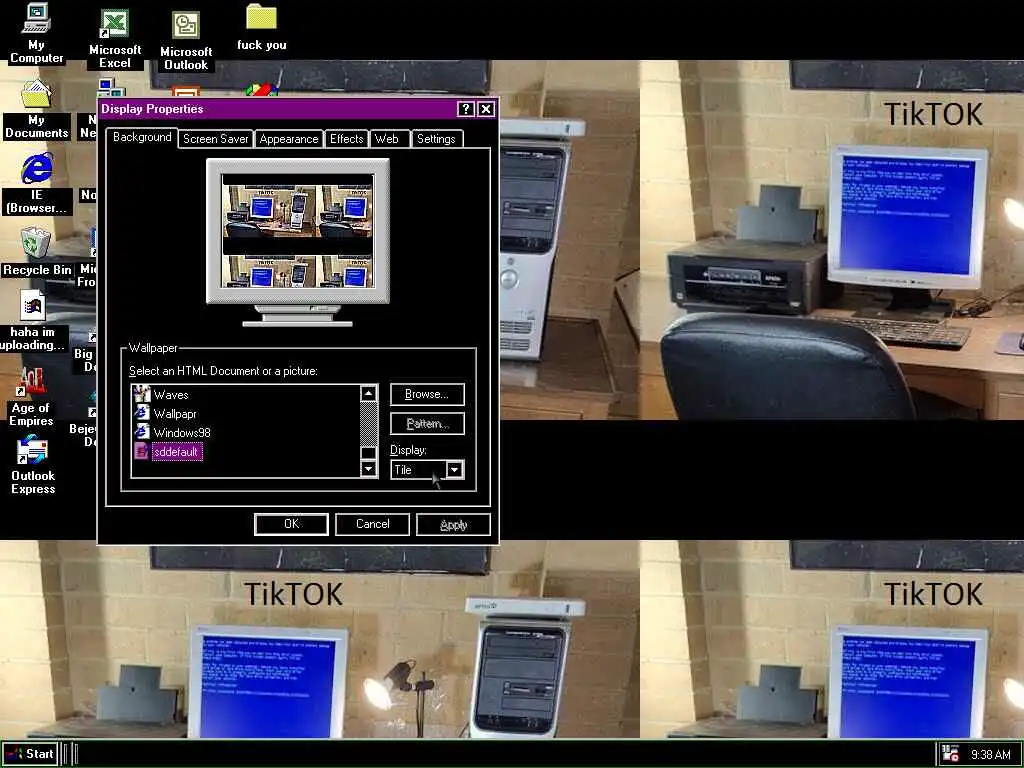Screen dimensions: 1024x768
Task: Select Wallpapr in the list
Action: 175,413
